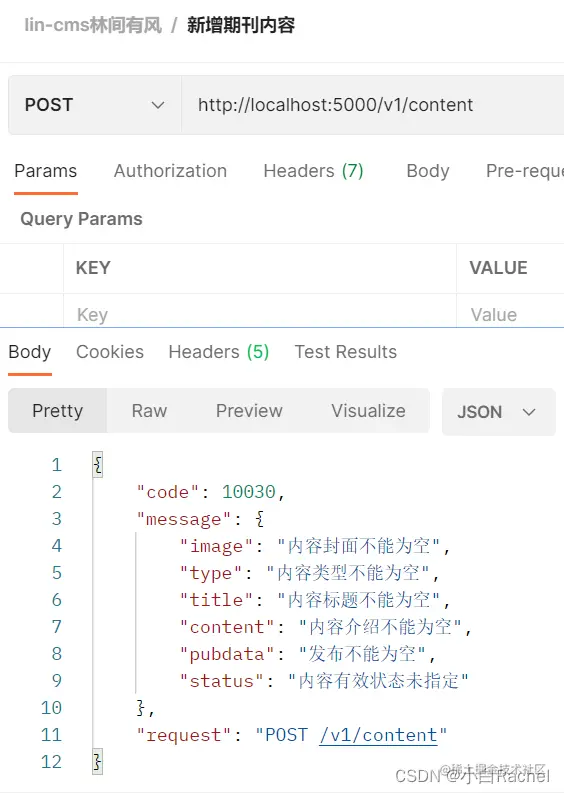Follow the /v1/content link in response

(378, 735)
